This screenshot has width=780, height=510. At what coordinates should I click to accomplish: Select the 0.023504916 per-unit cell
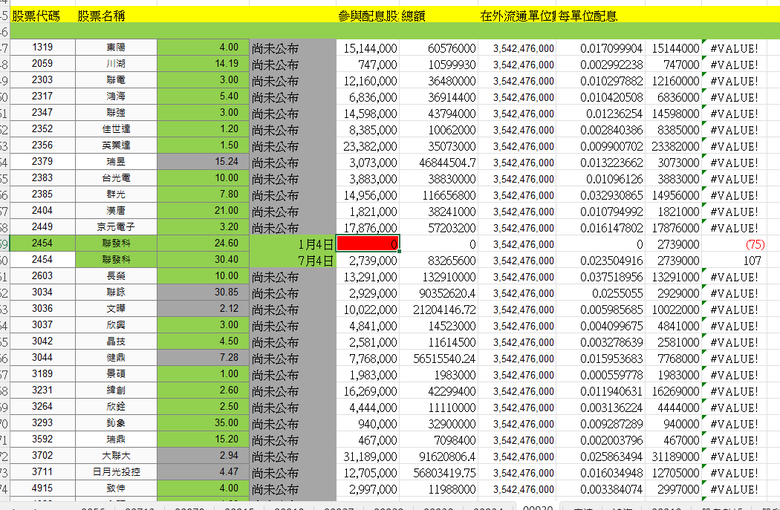[600, 261]
